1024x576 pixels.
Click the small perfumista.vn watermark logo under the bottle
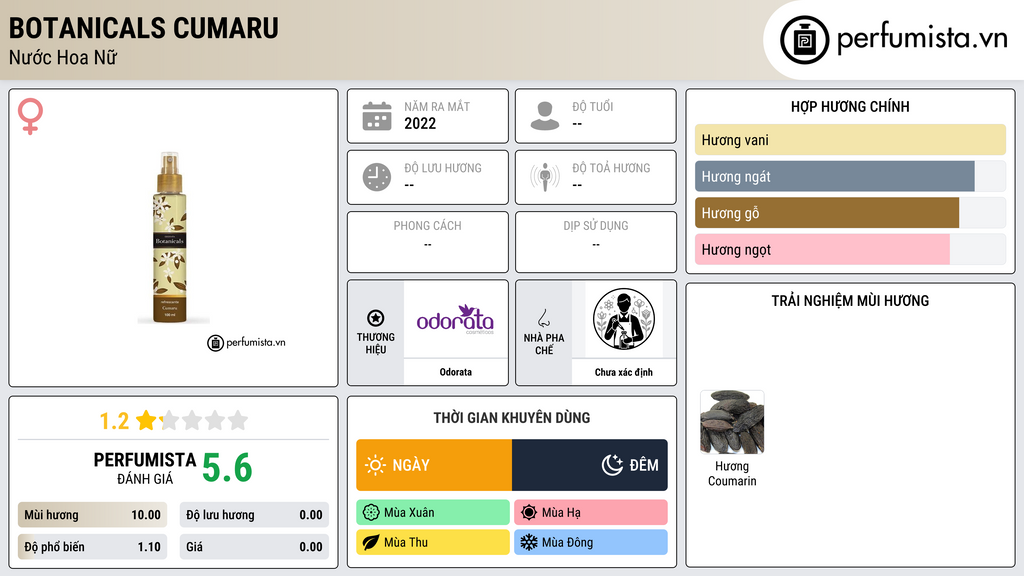246,342
